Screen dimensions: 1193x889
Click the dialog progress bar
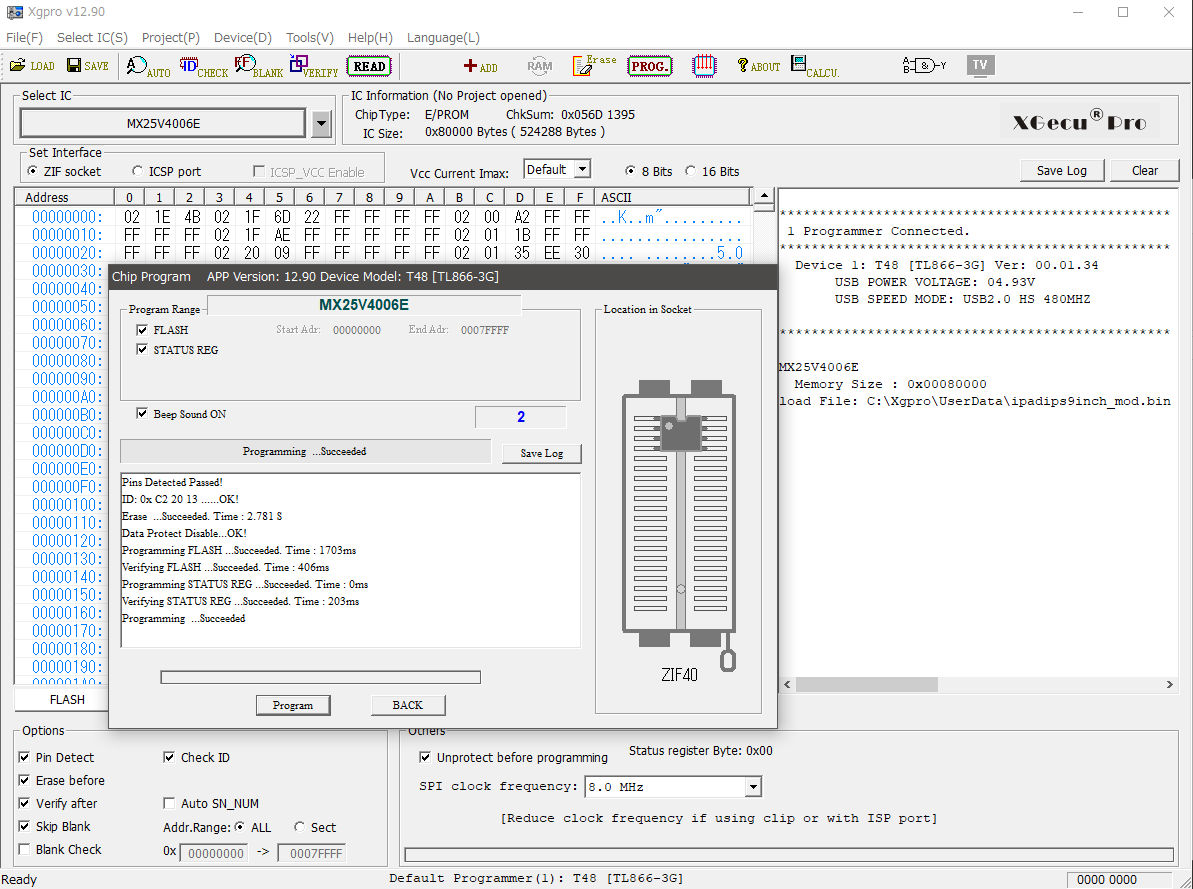[x=320, y=677]
